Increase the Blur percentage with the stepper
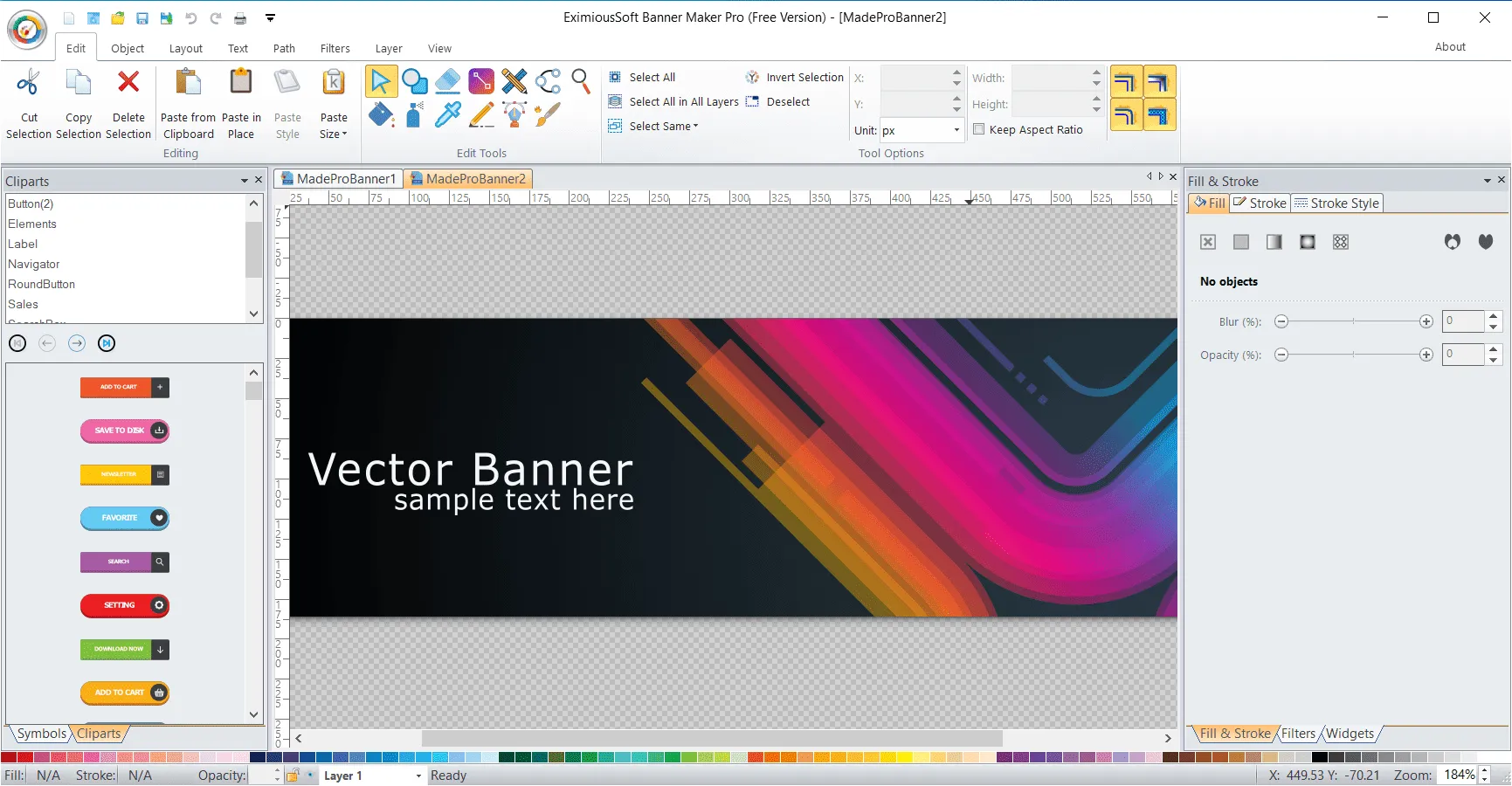This screenshot has height=786, width=1512. [x=1494, y=316]
